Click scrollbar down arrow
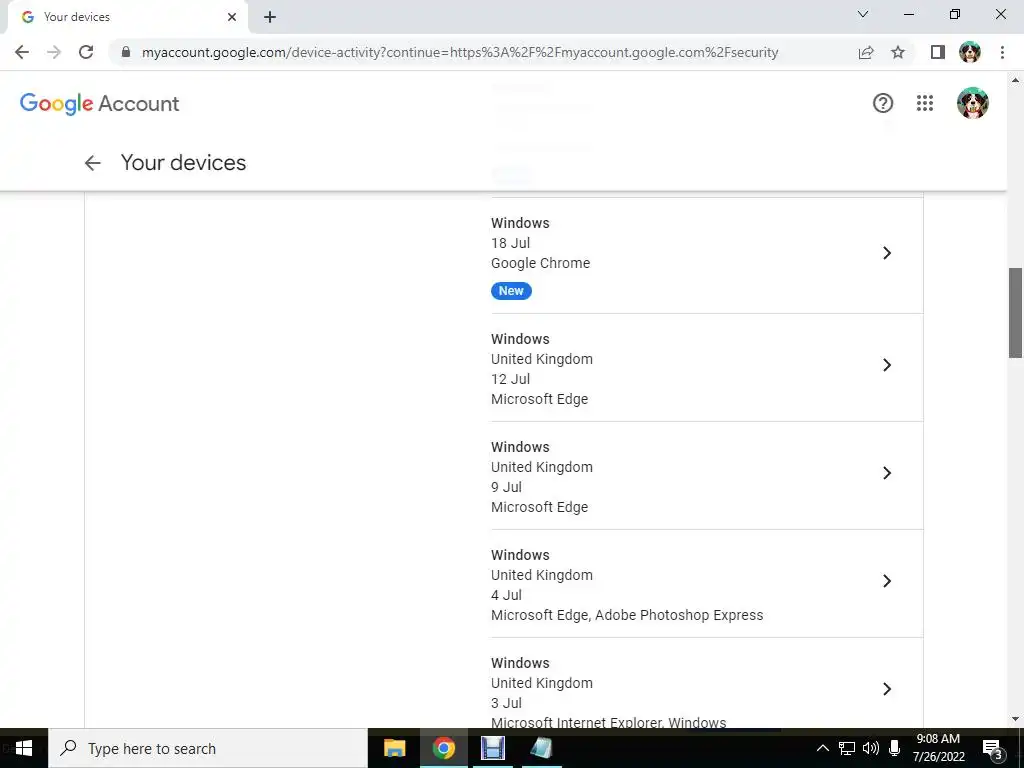This screenshot has width=1024, height=768. point(1016,720)
